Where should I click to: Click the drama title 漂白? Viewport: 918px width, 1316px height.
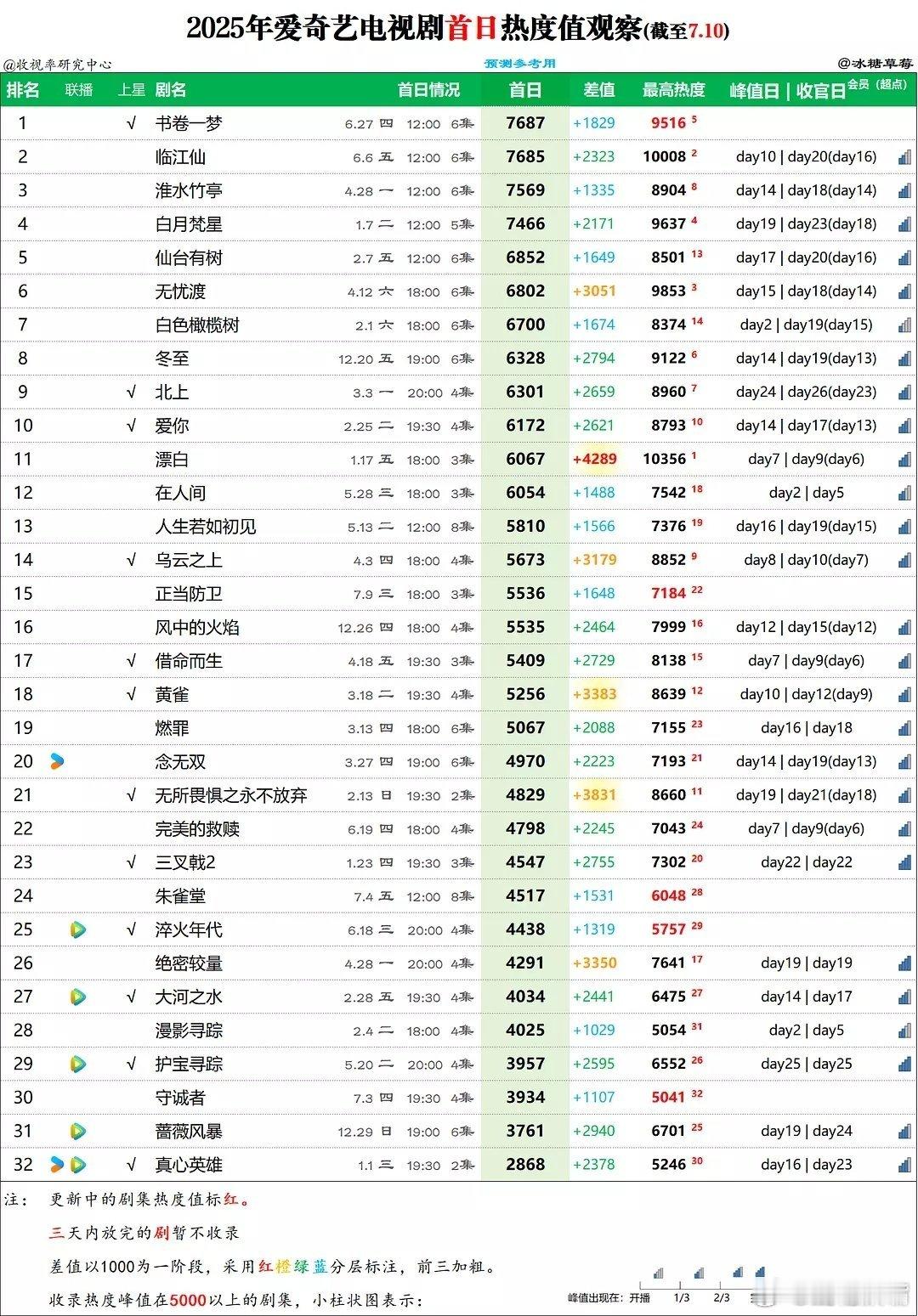172,460
